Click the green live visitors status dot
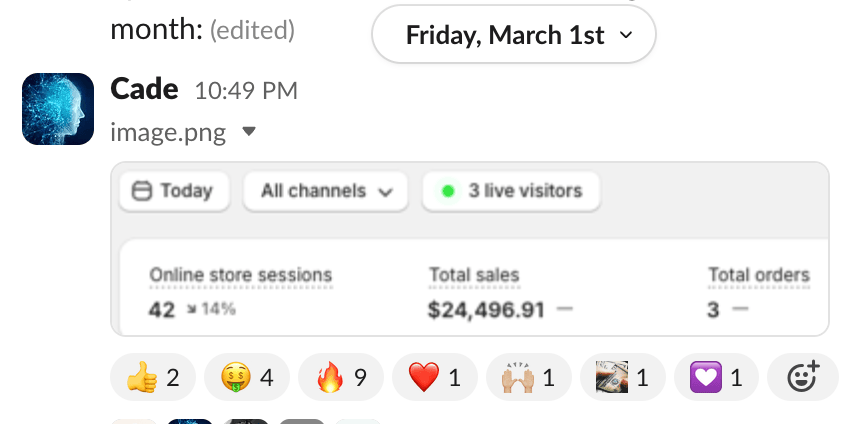Image resolution: width=852 pixels, height=424 pixels. click(448, 190)
